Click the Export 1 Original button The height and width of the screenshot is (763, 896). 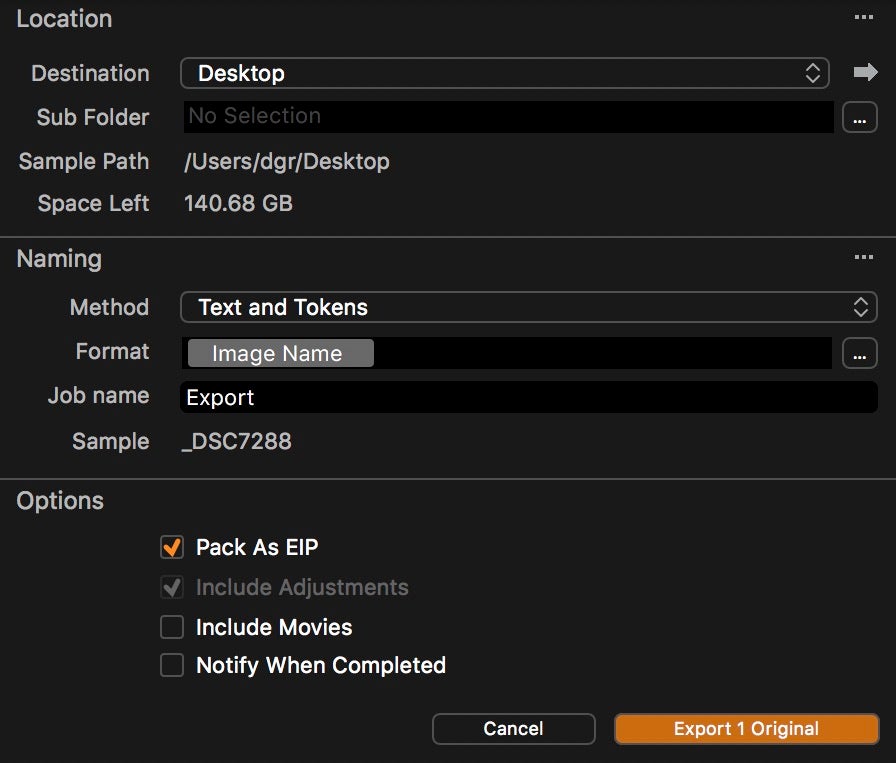746,729
